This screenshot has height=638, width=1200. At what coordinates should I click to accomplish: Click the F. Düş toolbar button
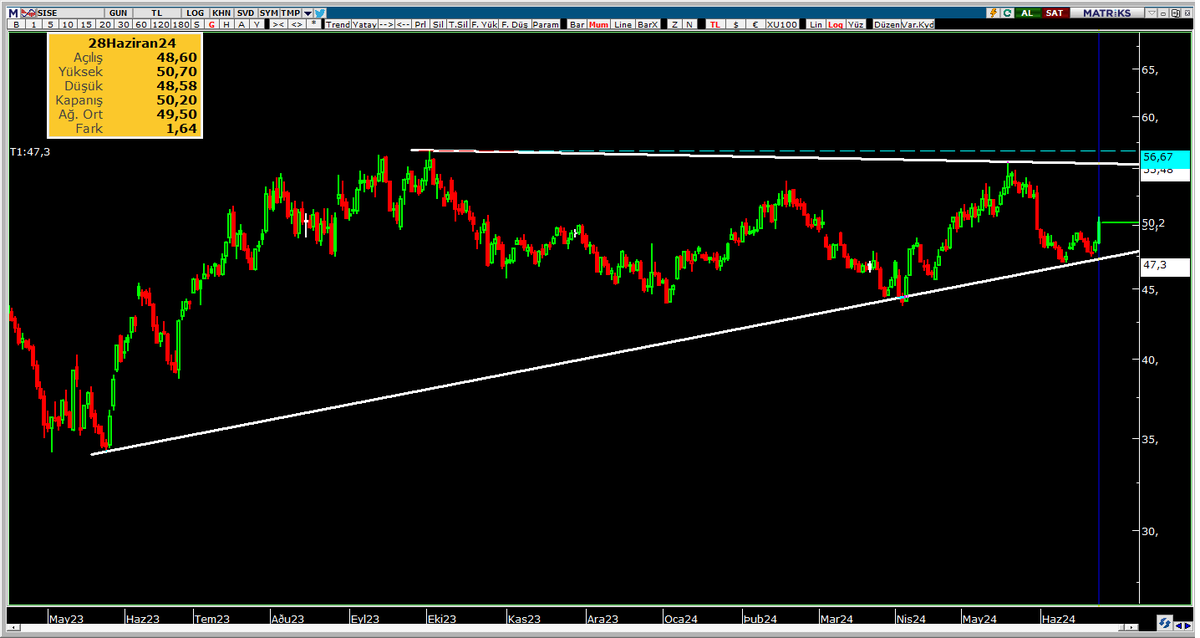point(514,24)
